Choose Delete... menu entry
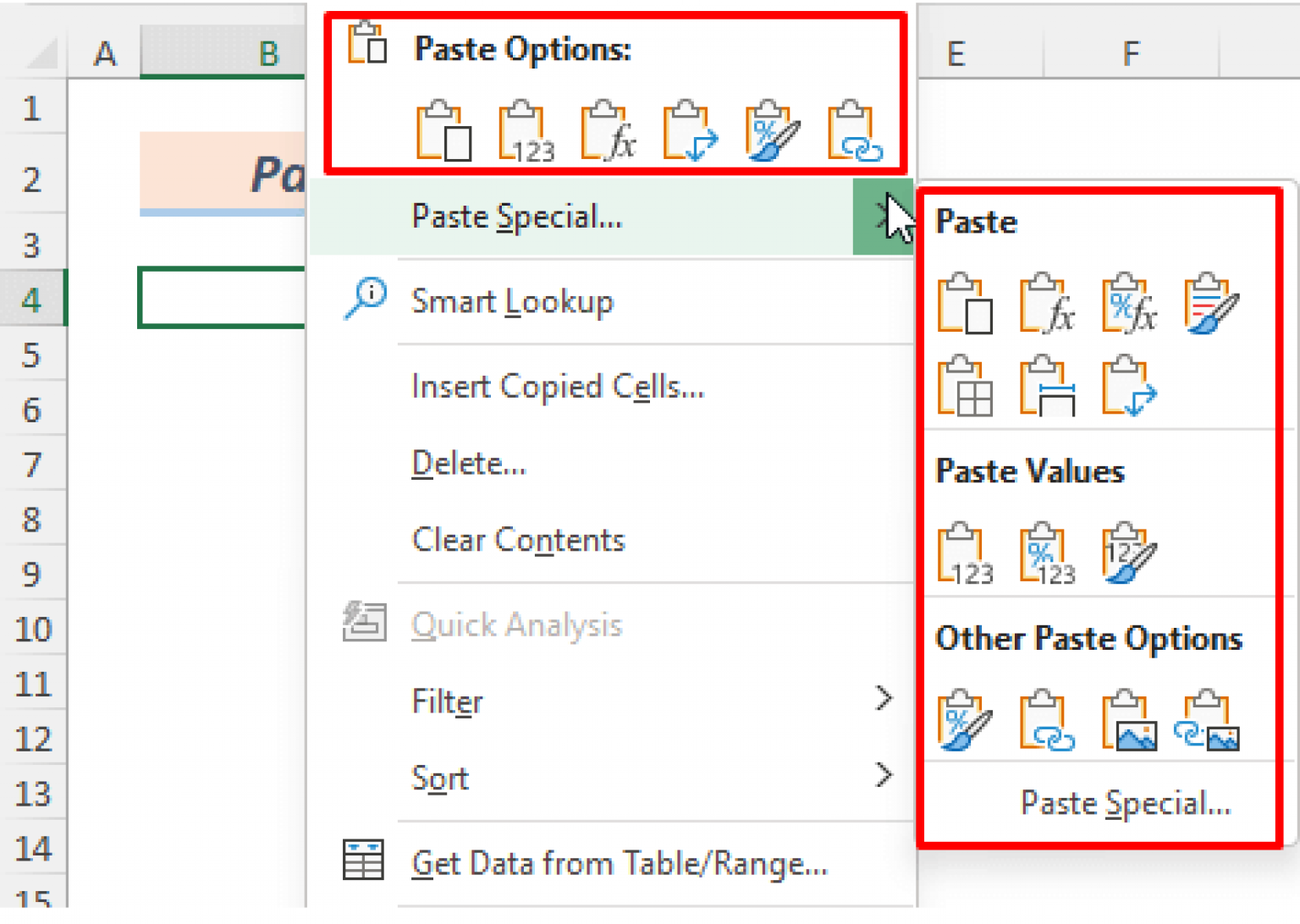Image resolution: width=1300 pixels, height=924 pixels. pyautogui.click(x=612, y=464)
